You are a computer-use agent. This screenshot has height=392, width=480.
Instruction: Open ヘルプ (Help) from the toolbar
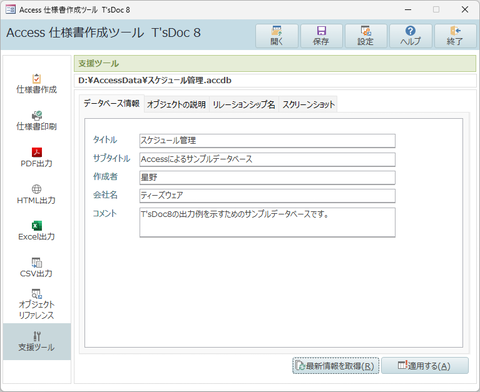[x=411, y=36]
